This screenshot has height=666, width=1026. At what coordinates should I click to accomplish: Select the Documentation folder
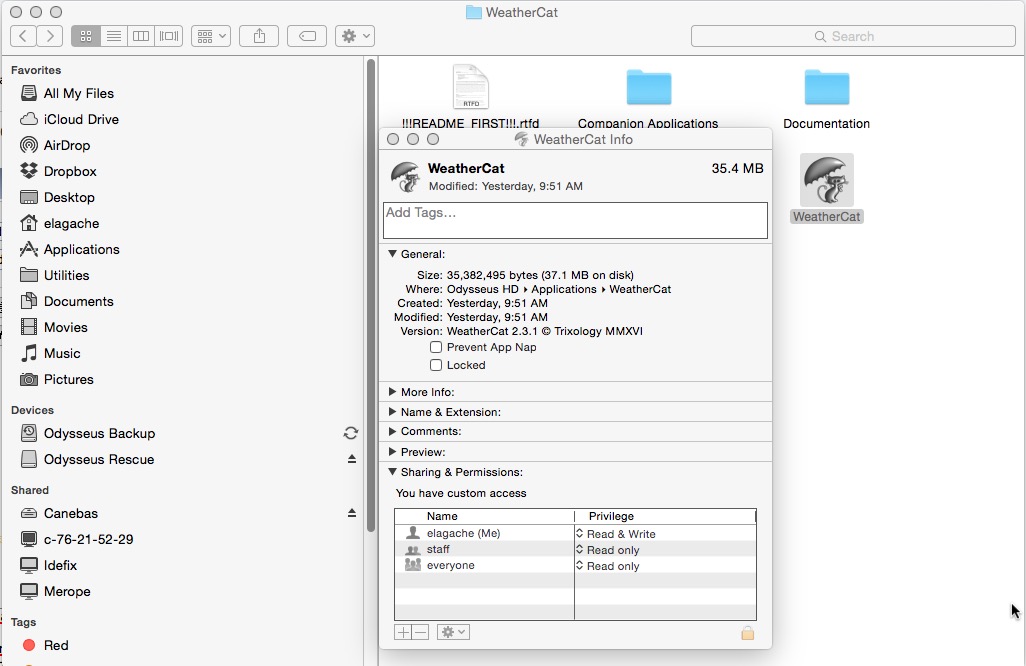click(826, 99)
